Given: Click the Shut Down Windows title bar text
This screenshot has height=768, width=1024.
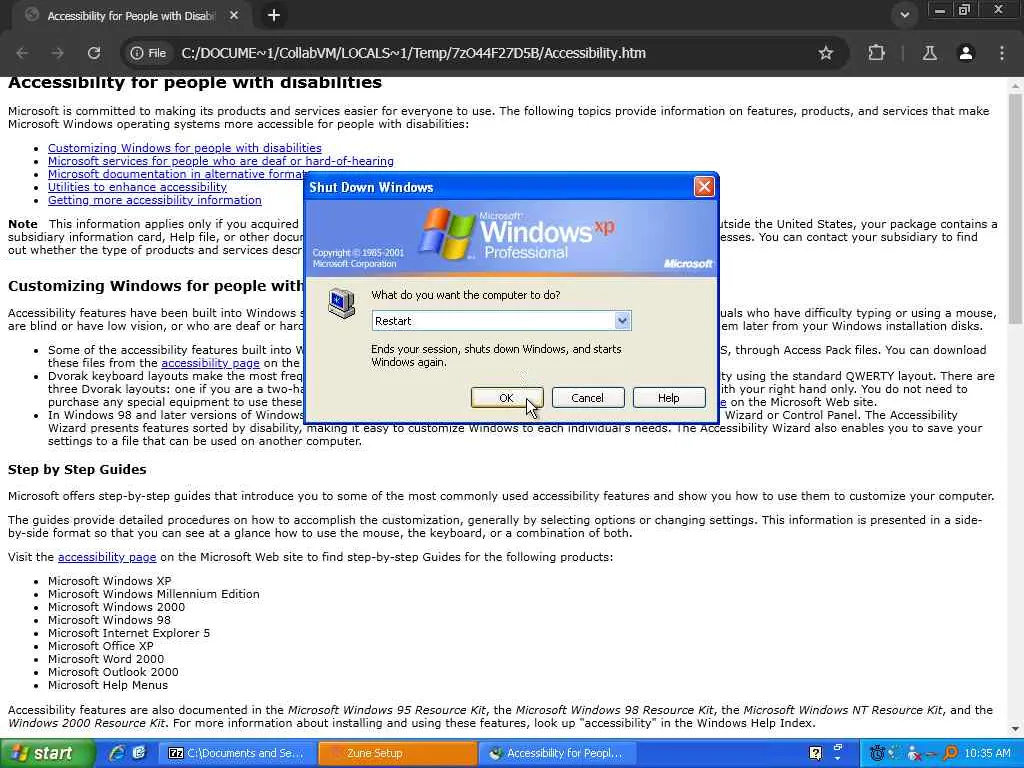Looking at the screenshot, I should tap(371, 187).
